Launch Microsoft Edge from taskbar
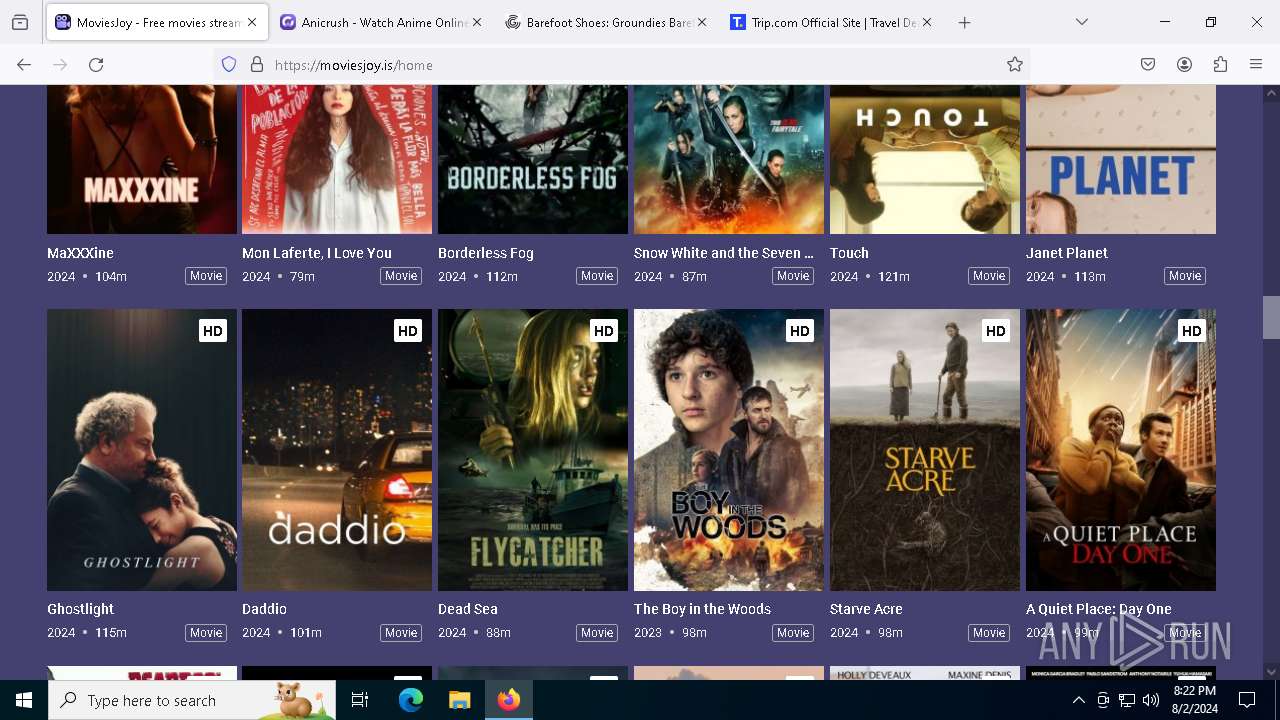 (x=411, y=700)
